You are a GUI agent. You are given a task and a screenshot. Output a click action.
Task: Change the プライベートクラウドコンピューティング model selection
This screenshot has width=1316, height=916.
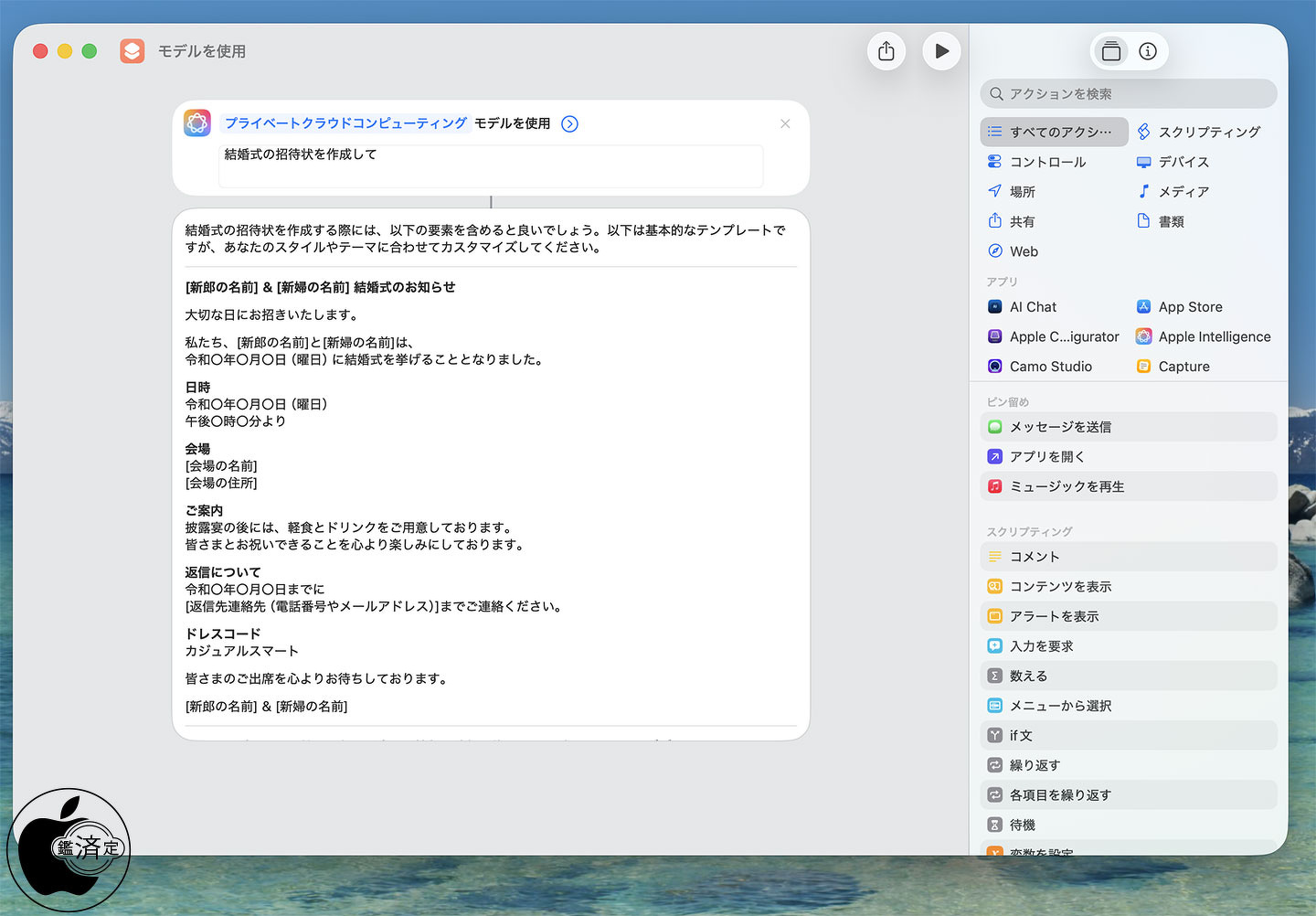pyautogui.click(x=345, y=123)
